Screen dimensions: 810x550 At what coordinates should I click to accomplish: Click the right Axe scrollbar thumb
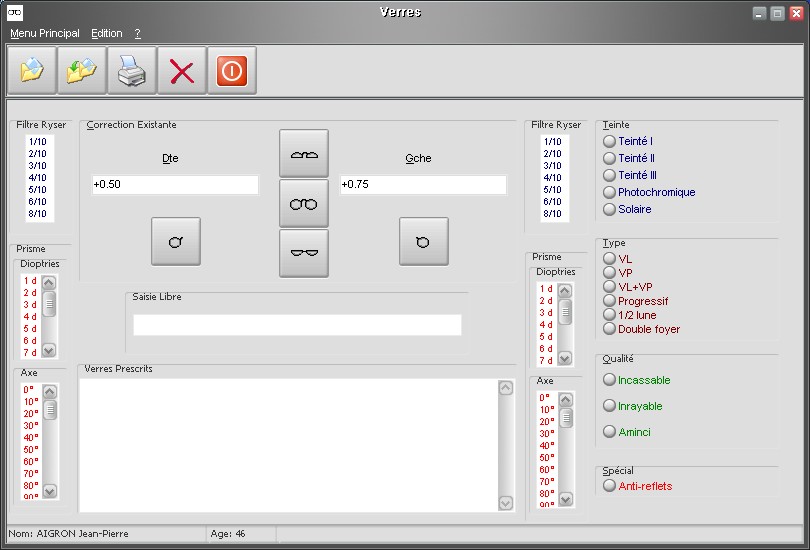566,418
